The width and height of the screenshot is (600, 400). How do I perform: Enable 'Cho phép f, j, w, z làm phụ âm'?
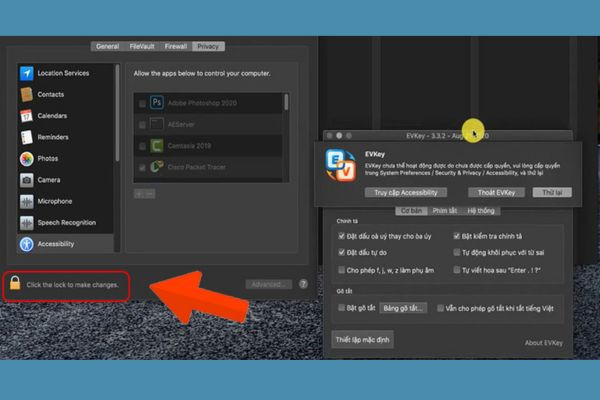pos(341,270)
